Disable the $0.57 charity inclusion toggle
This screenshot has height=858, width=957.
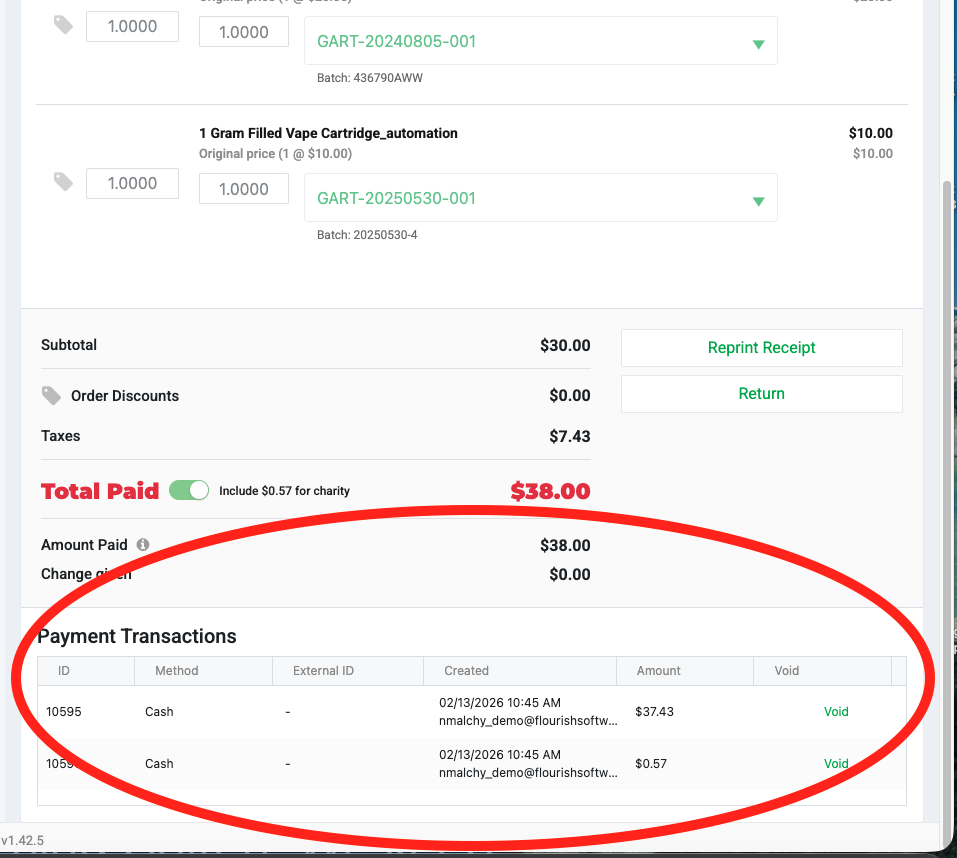click(189, 490)
